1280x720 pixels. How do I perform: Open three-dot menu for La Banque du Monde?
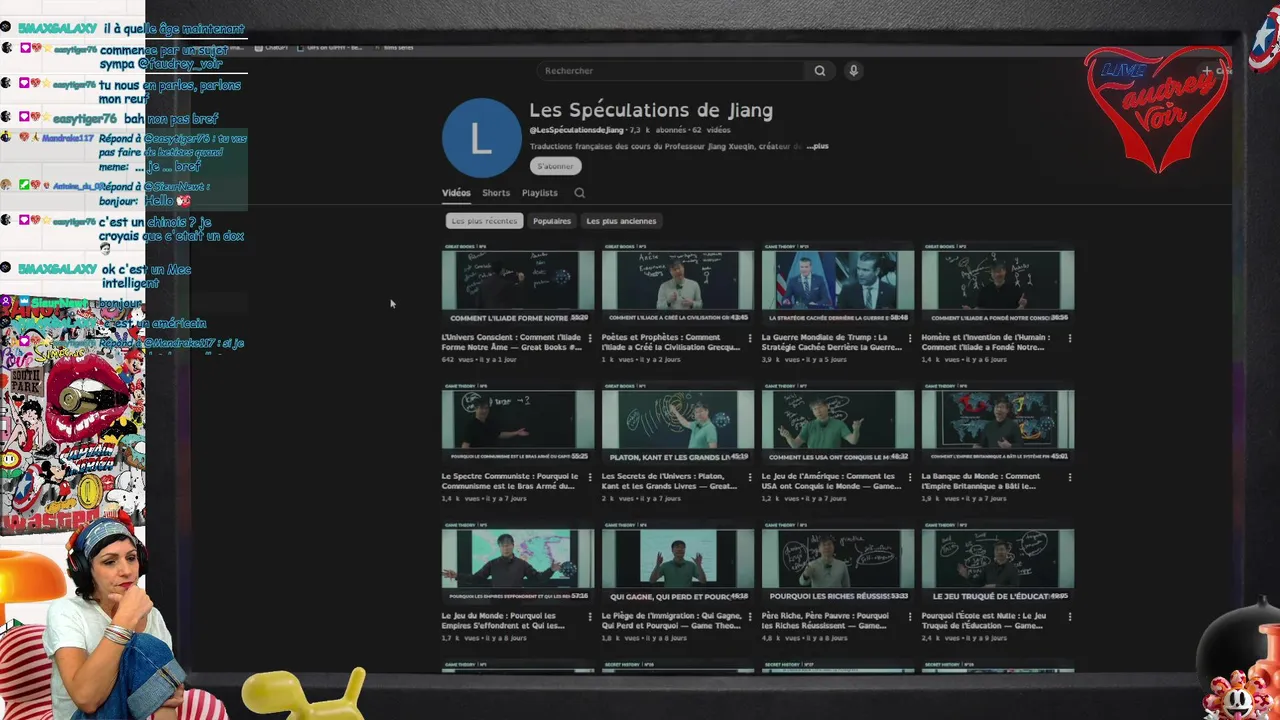[1069, 477]
